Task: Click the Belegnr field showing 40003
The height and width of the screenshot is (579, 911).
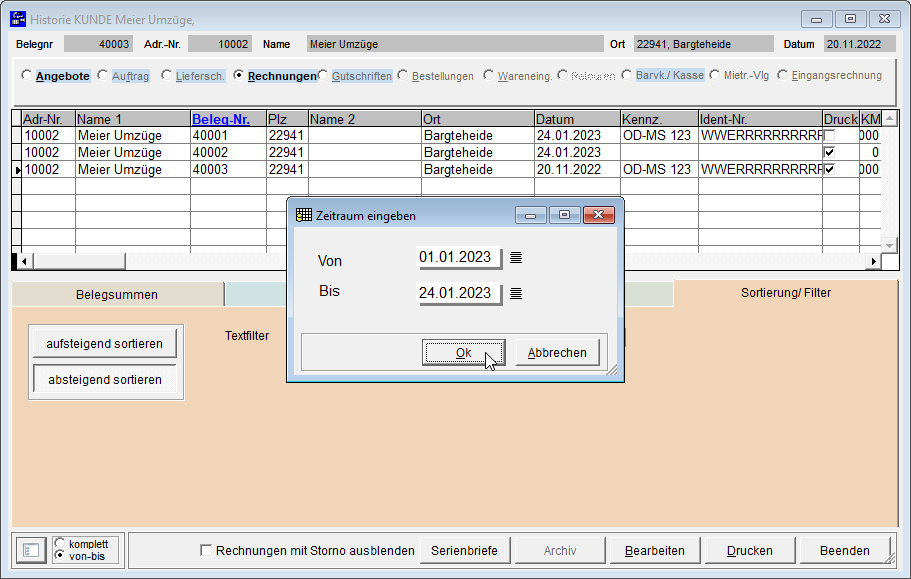Action: tap(98, 44)
